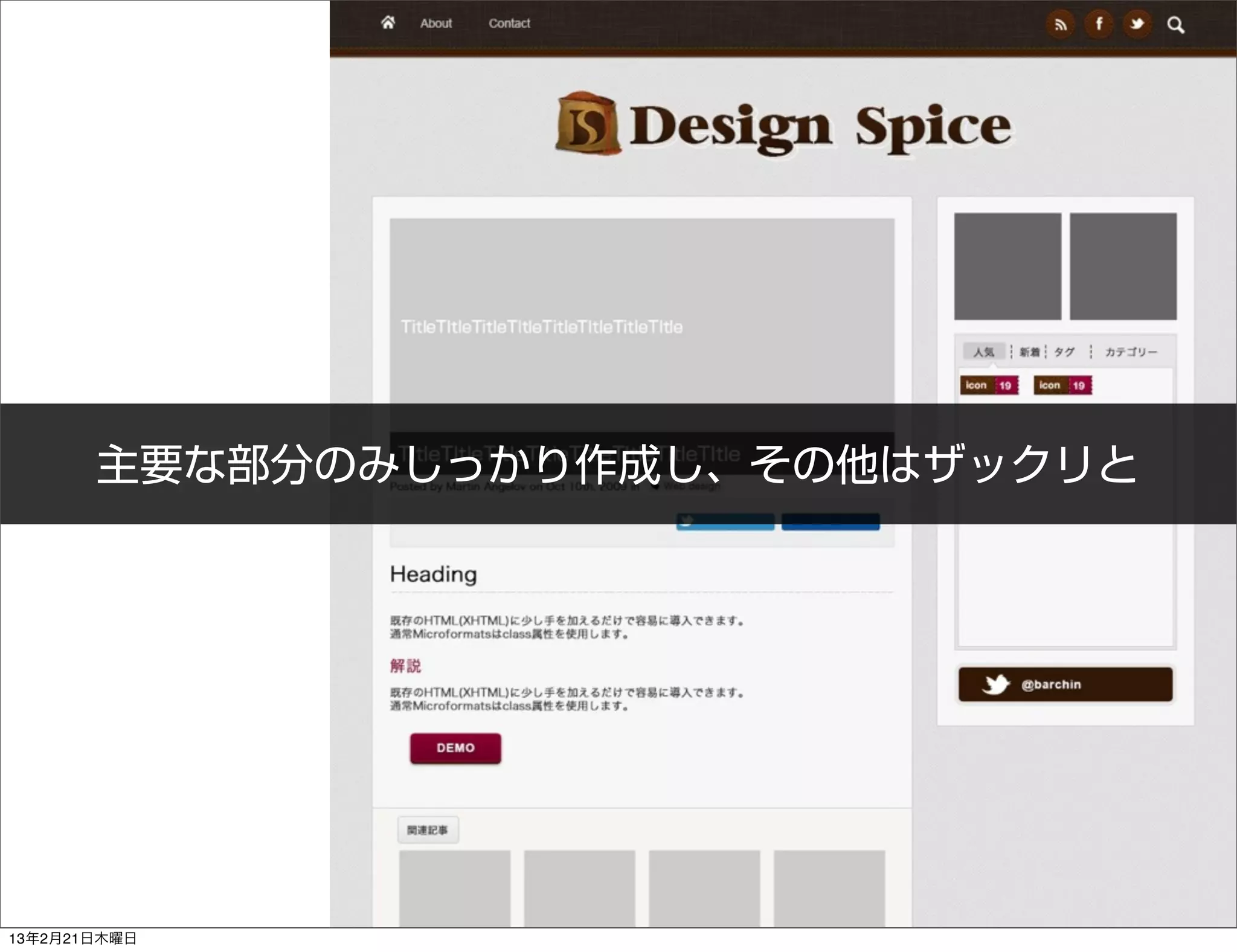The width and height of the screenshot is (1237, 952).
Task: Open the fourth related article thumbnail
Action: (829, 889)
